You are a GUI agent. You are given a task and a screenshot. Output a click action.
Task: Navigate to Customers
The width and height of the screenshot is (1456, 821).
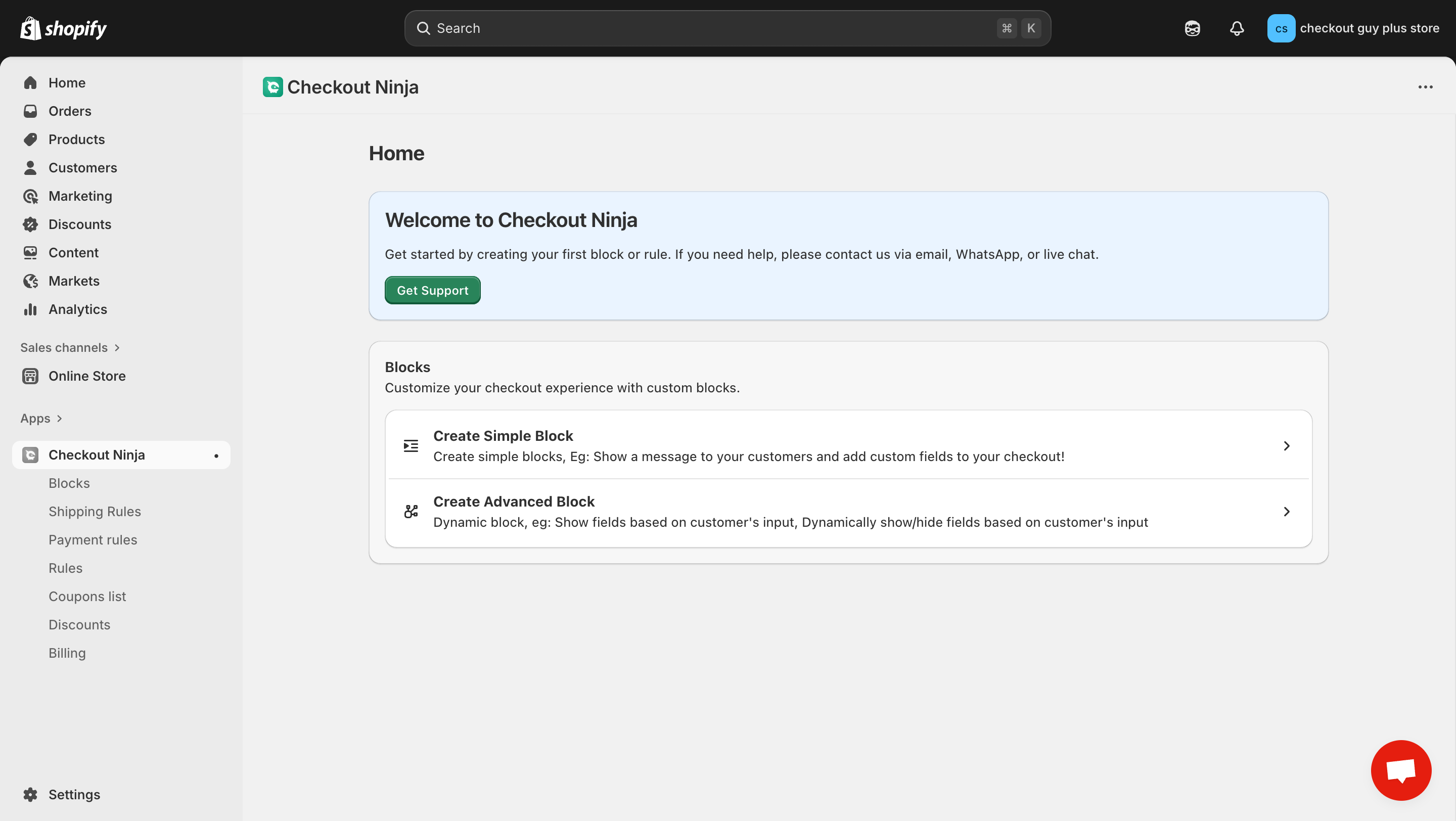tap(121, 168)
